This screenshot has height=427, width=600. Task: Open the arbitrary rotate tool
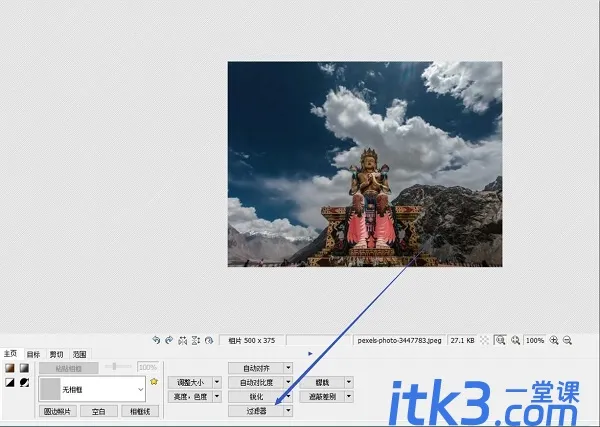point(209,340)
